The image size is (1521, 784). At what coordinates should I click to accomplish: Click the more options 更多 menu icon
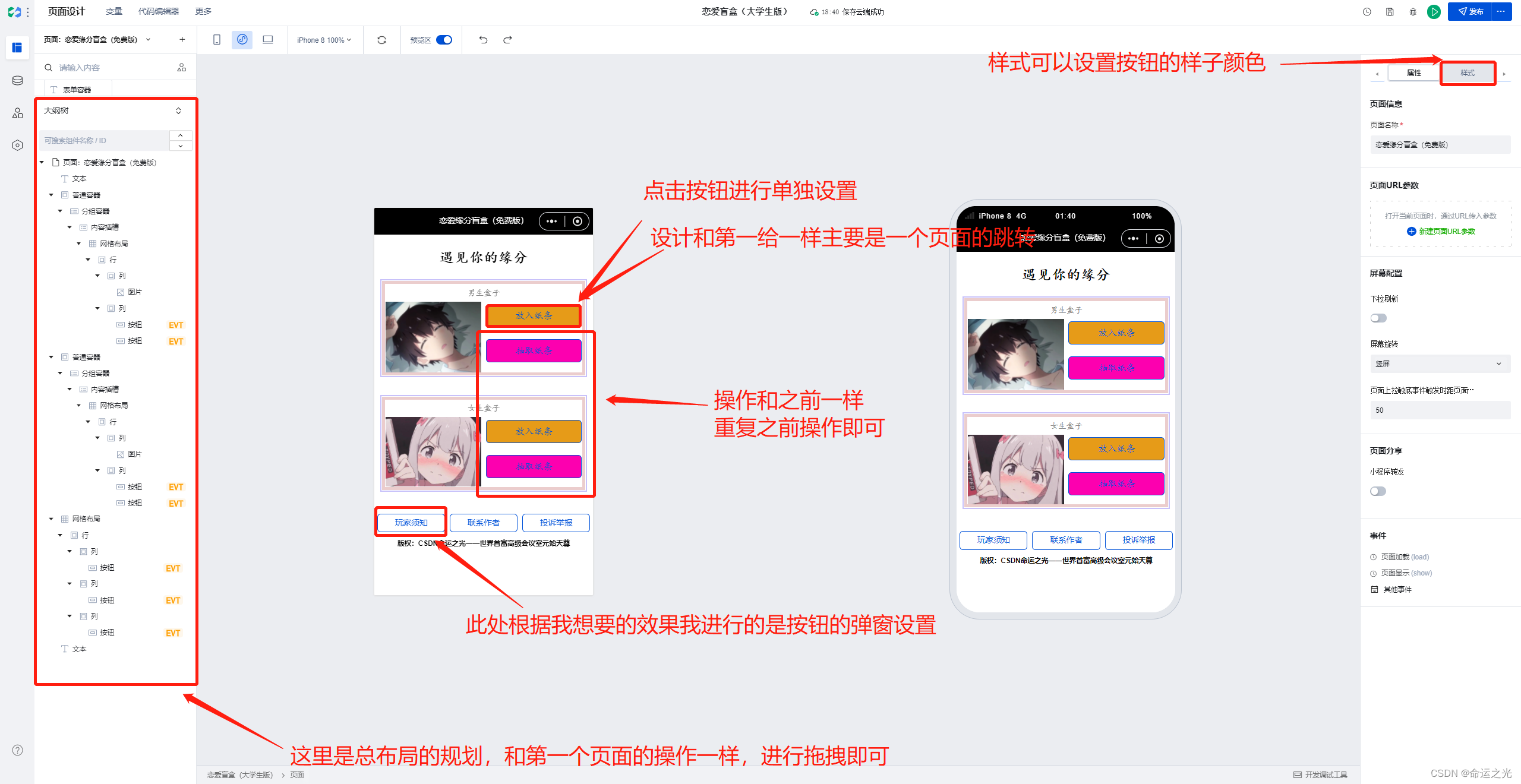pos(208,11)
